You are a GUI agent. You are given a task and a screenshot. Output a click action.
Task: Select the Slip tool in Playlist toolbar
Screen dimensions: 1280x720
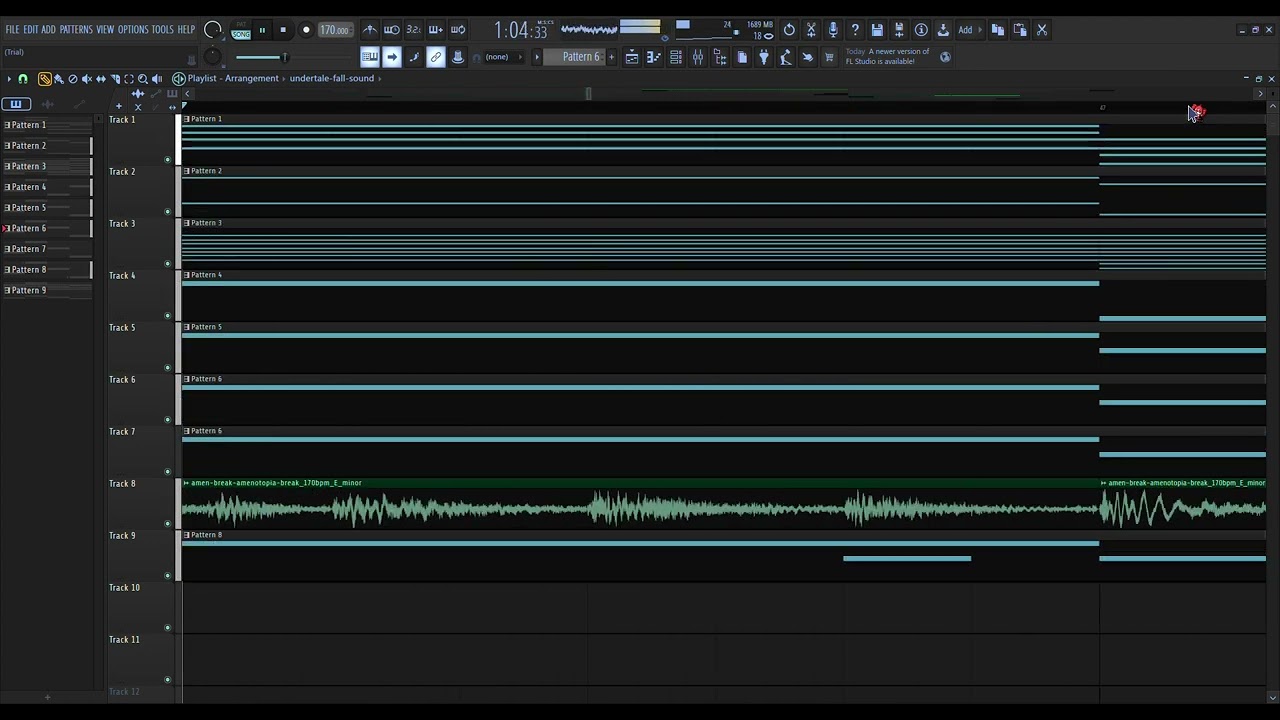coord(100,79)
